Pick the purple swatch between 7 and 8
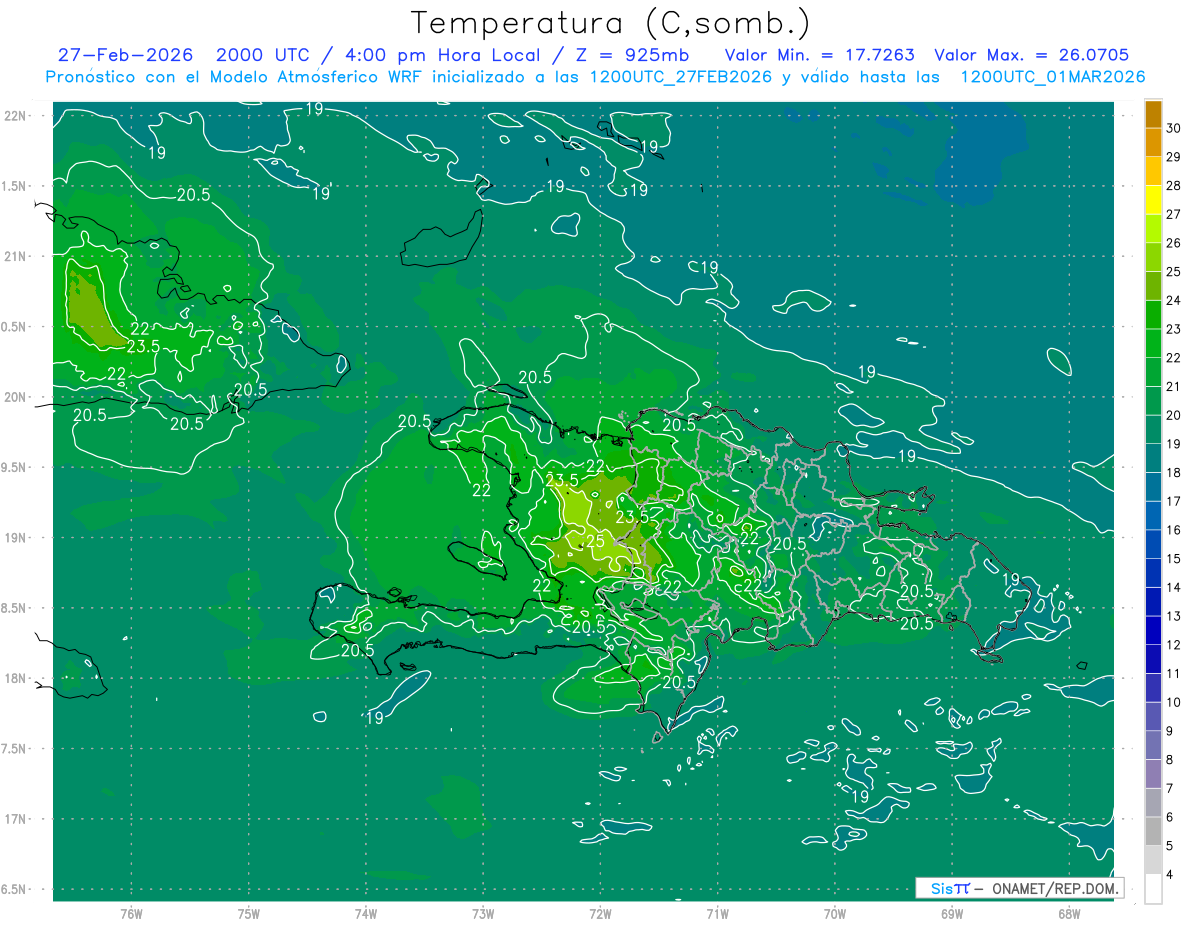The height and width of the screenshot is (927, 1200). (x=1153, y=774)
